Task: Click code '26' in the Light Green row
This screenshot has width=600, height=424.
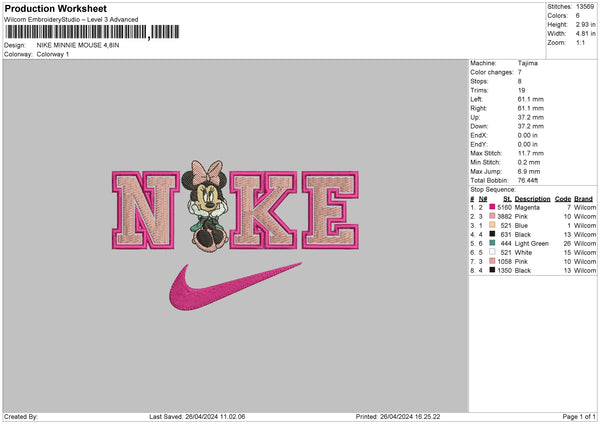Action: click(x=567, y=243)
